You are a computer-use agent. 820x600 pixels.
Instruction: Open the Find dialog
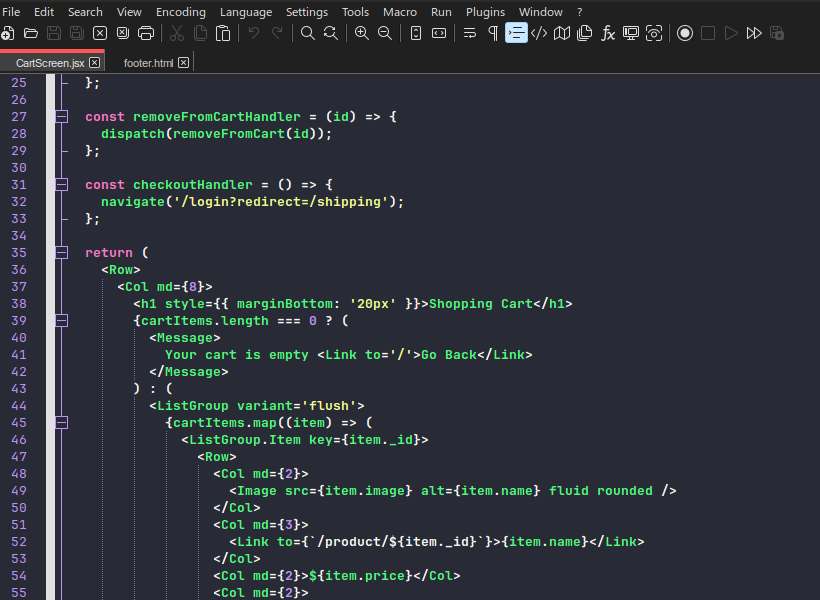(306, 33)
